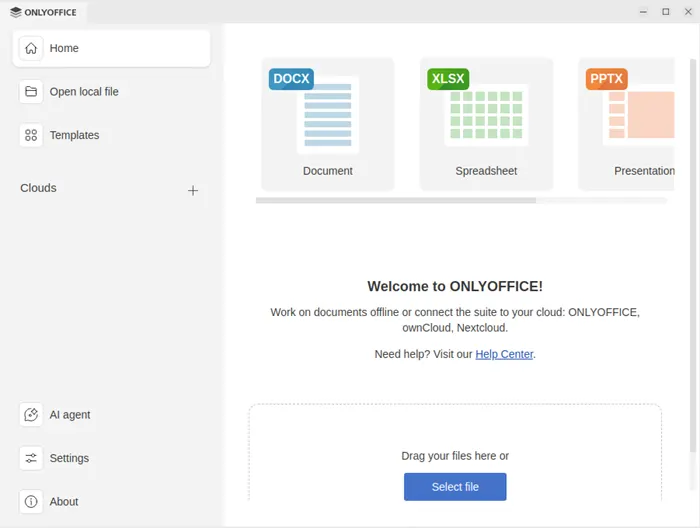Click the Home house icon
The image size is (700, 528).
(x=31, y=48)
